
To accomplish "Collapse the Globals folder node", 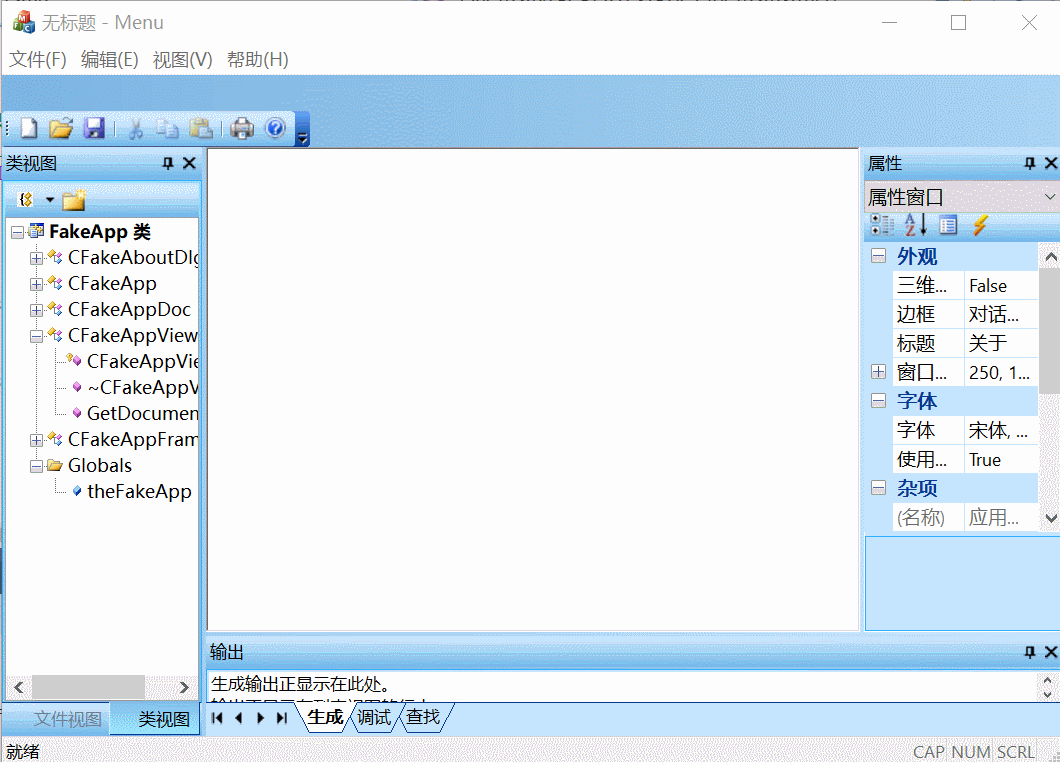I will point(37,466).
